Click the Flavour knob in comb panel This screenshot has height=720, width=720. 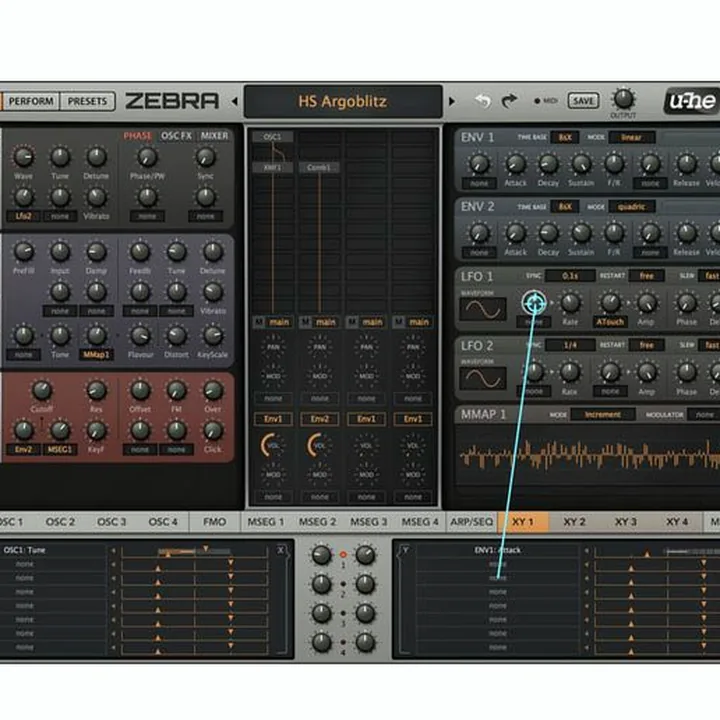[x=140, y=336]
